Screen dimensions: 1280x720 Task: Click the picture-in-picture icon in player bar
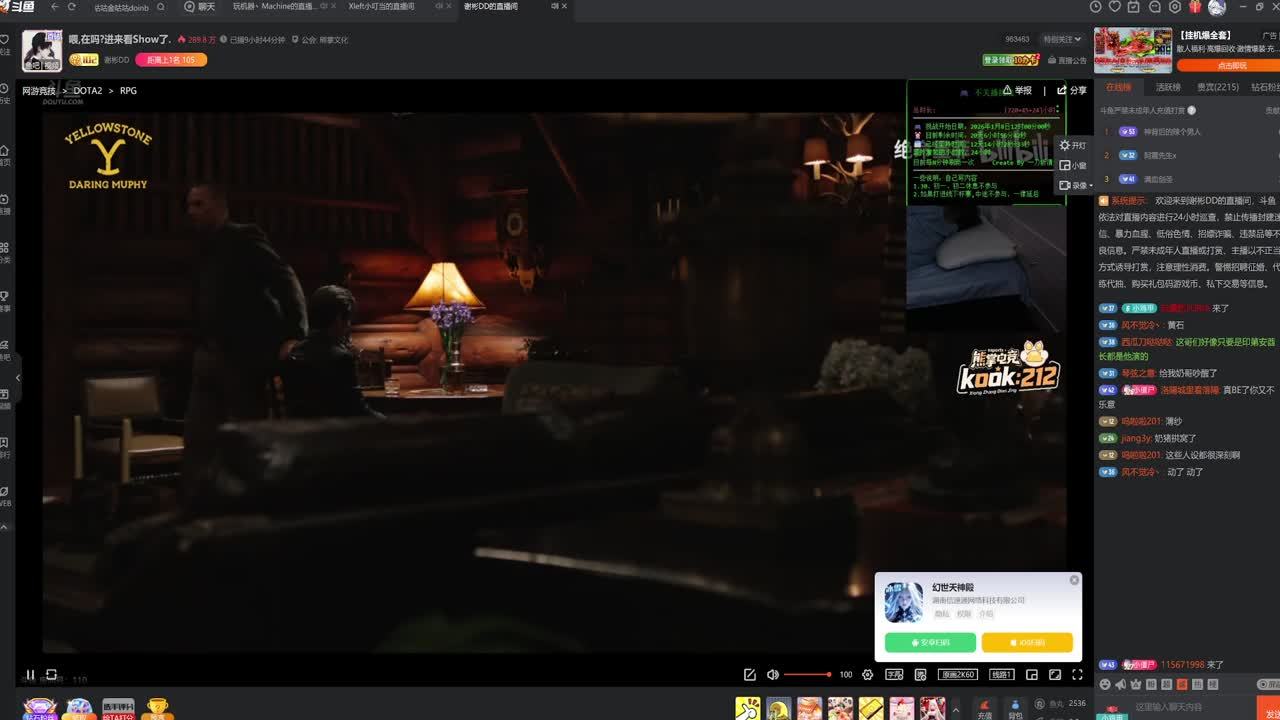1031,675
